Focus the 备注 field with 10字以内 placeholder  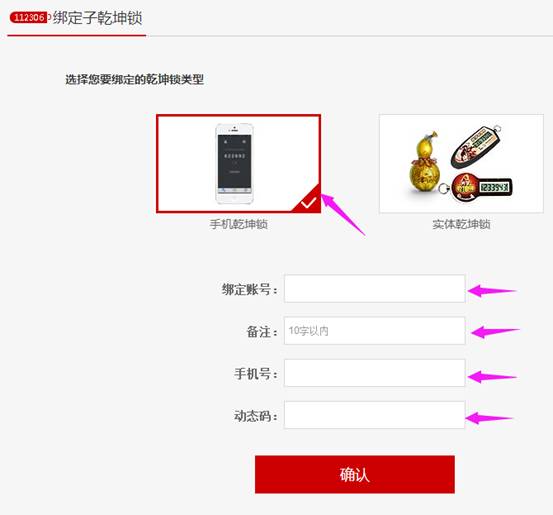tap(375, 331)
